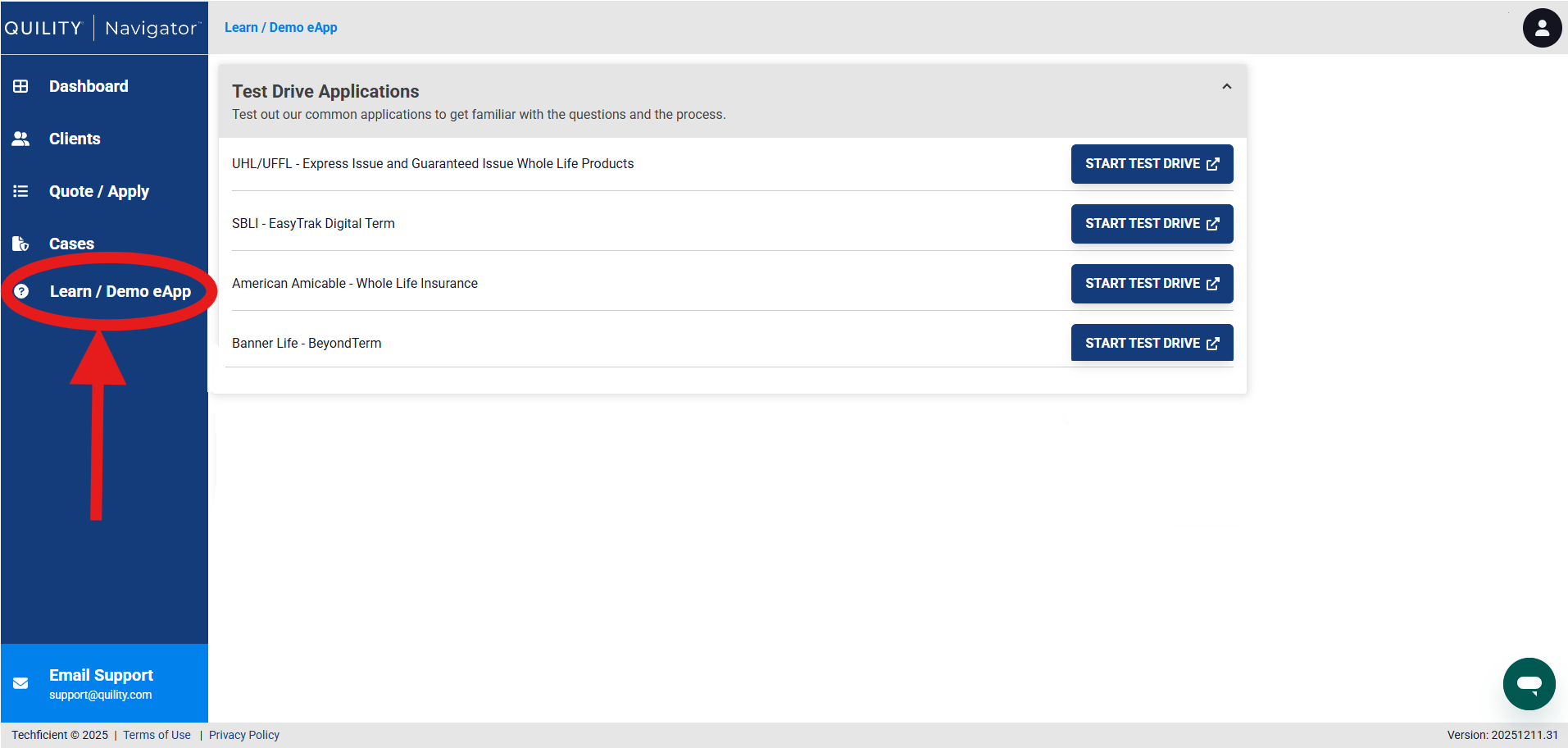Open the Privacy Policy link

(x=244, y=735)
